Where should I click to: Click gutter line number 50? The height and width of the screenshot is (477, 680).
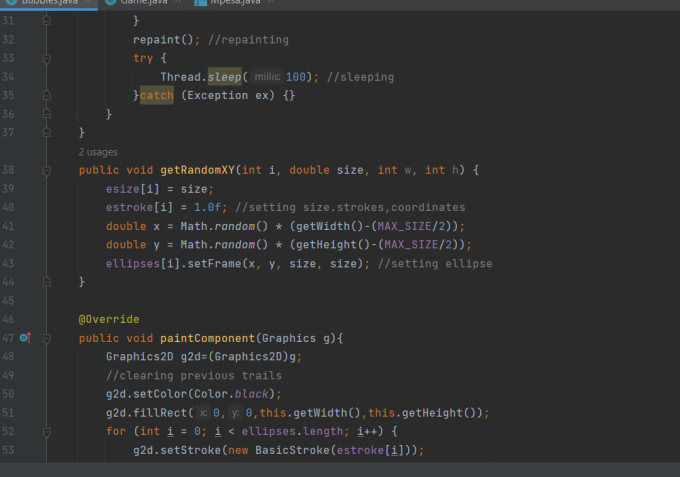tap(8, 394)
